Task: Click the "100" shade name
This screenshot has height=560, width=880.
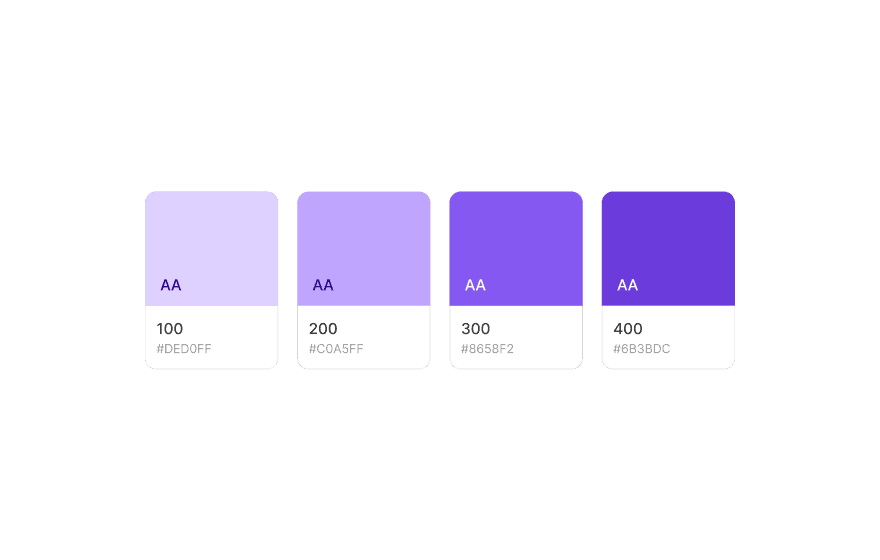Action: pos(170,328)
